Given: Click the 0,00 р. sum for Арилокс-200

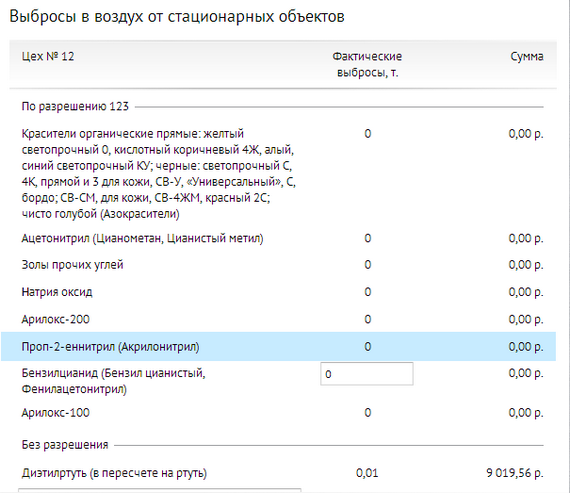Looking at the screenshot, I should [x=526, y=319].
